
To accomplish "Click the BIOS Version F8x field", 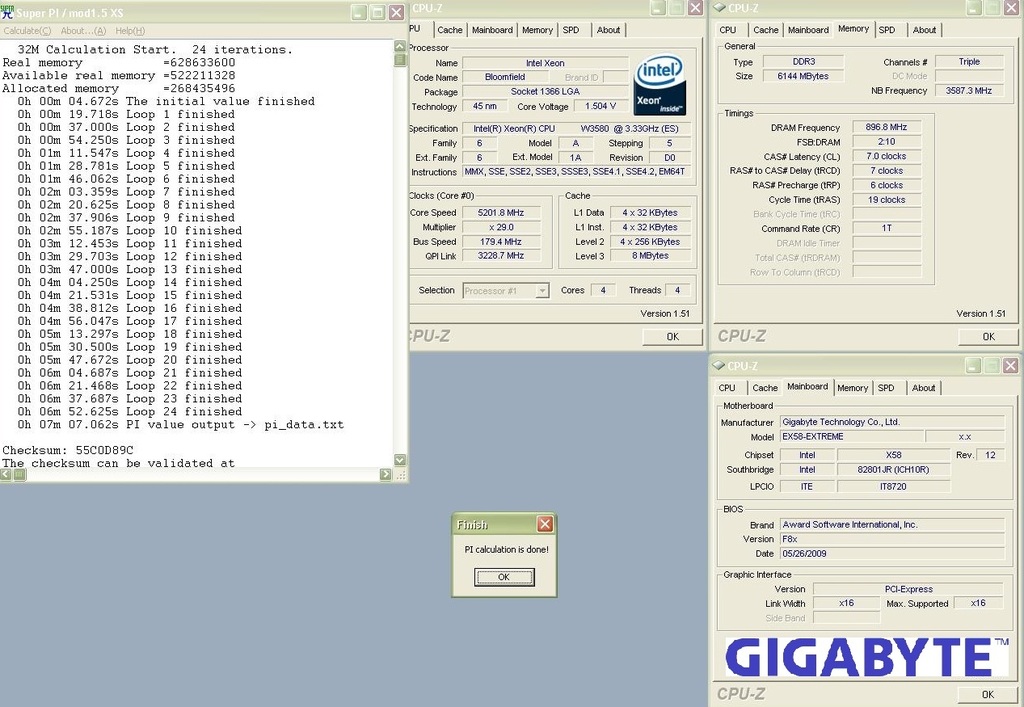I will tap(892, 539).
